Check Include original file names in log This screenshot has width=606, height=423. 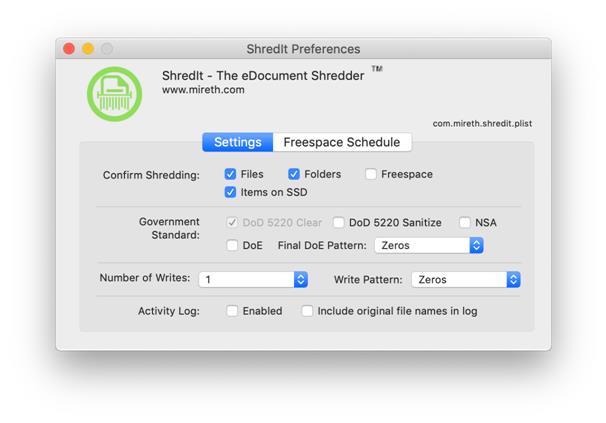click(x=307, y=311)
